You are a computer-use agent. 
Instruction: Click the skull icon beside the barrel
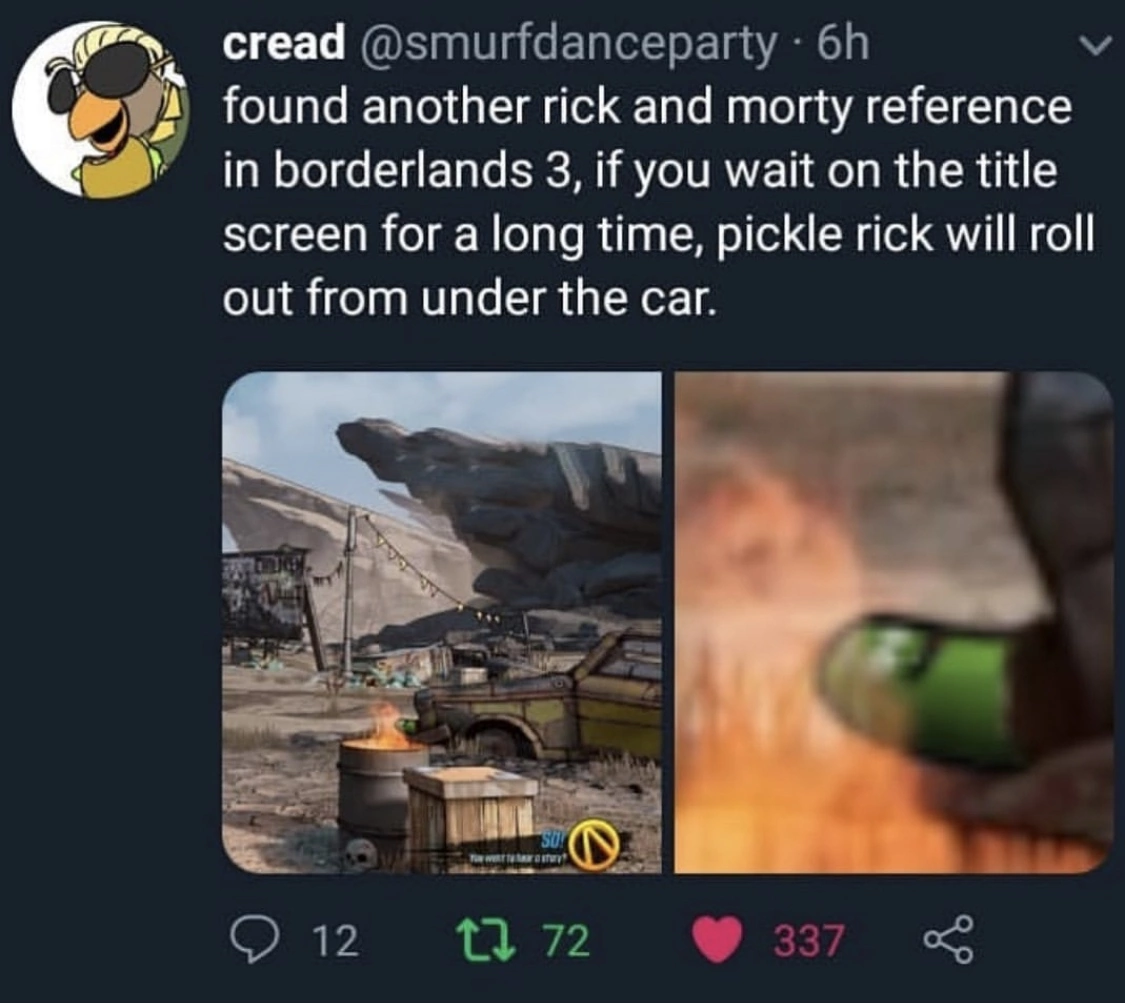361,855
